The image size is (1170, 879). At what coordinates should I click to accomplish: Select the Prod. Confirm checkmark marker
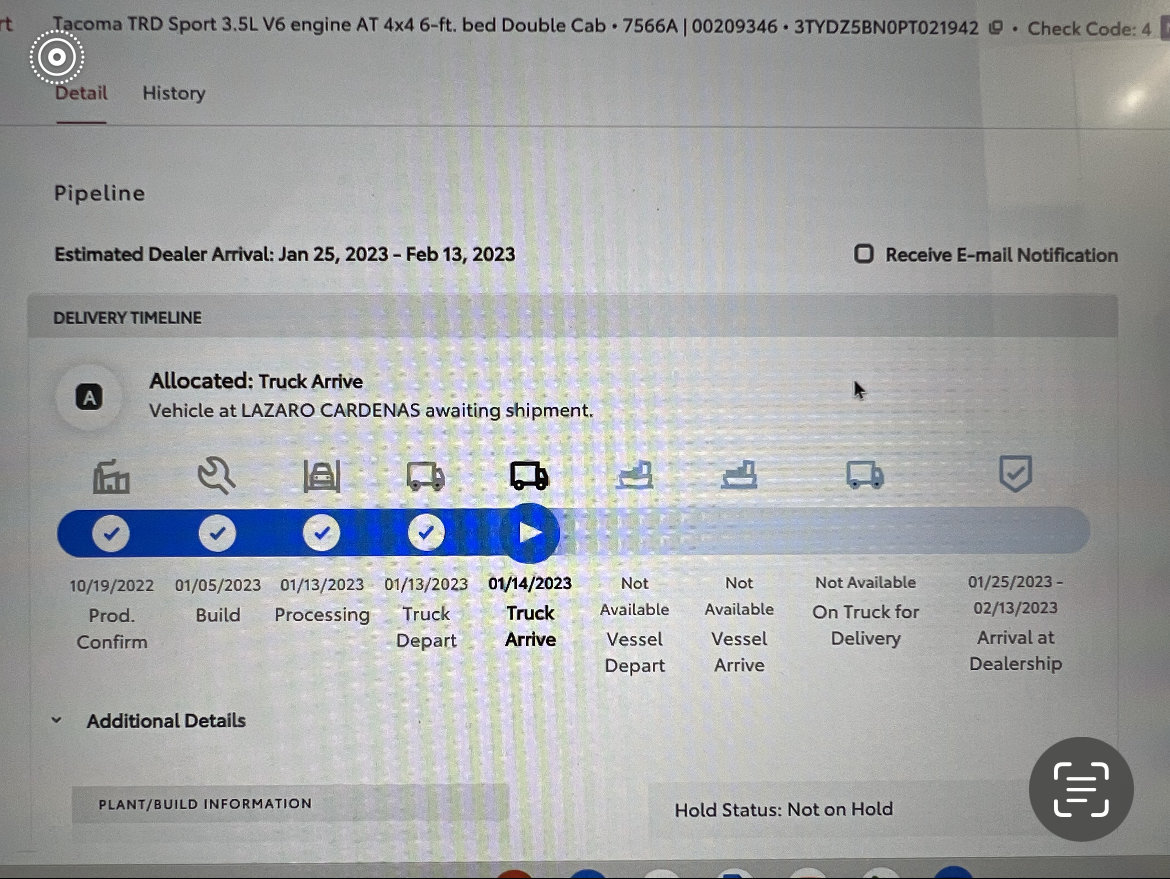(111, 534)
